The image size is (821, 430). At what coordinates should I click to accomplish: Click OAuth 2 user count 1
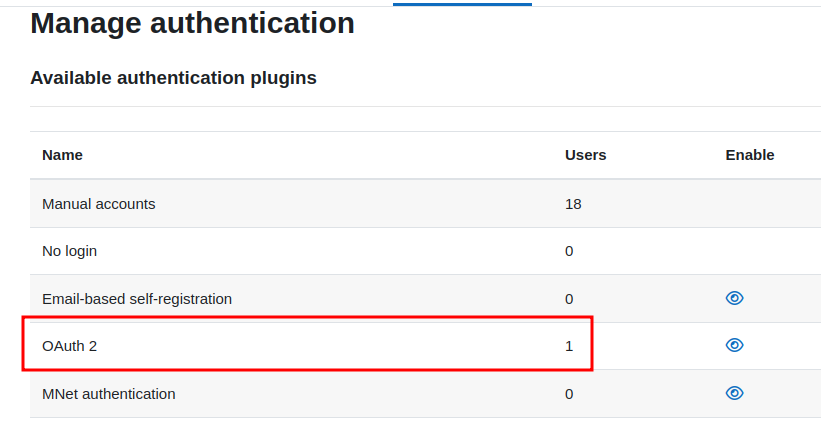[569, 346]
